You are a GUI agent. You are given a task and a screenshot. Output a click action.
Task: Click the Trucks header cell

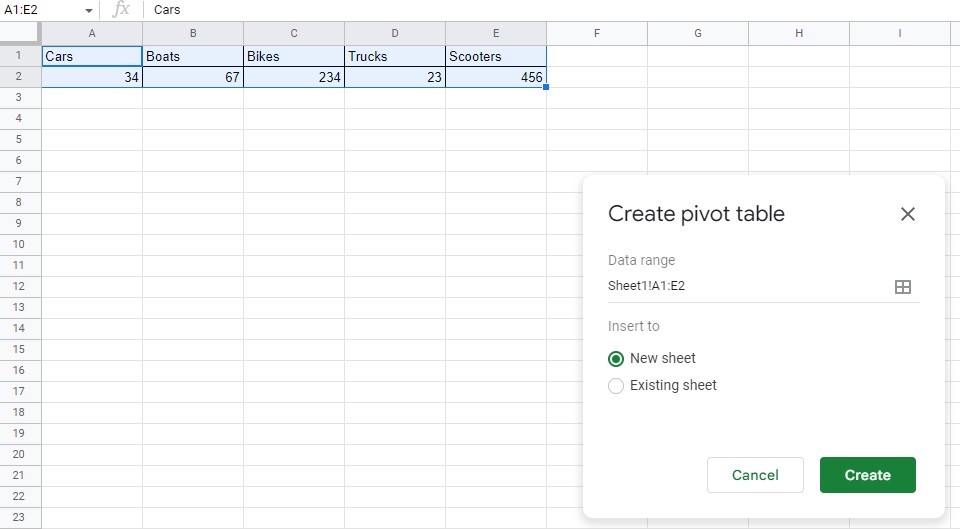pos(395,56)
